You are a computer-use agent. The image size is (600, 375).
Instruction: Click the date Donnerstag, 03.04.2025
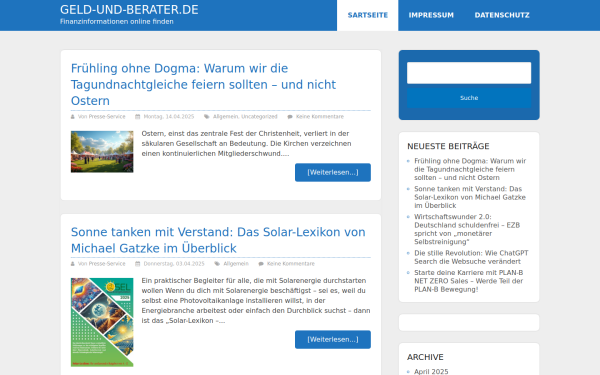(x=174, y=264)
